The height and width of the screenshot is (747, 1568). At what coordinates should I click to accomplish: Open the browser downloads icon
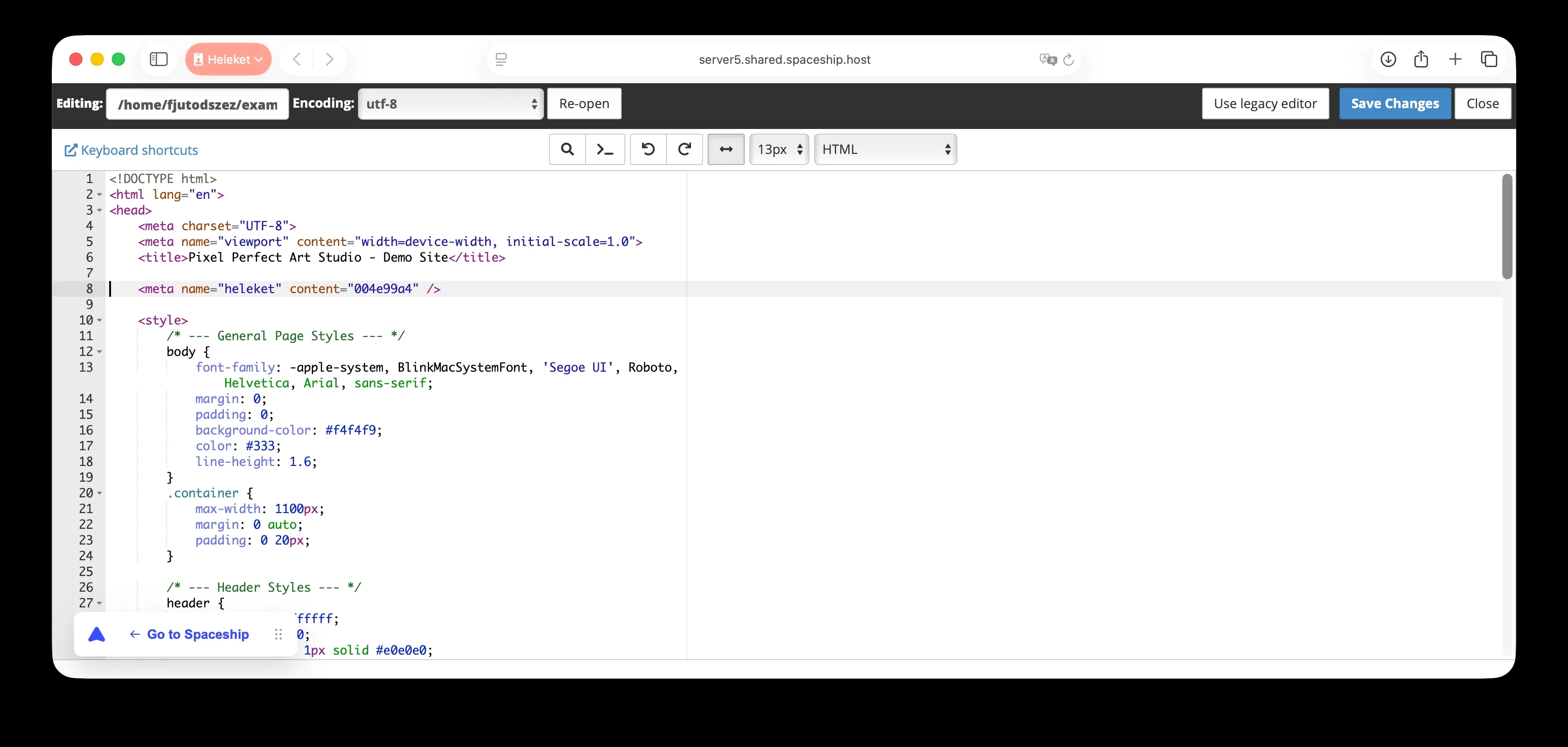pyautogui.click(x=1388, y=59)
